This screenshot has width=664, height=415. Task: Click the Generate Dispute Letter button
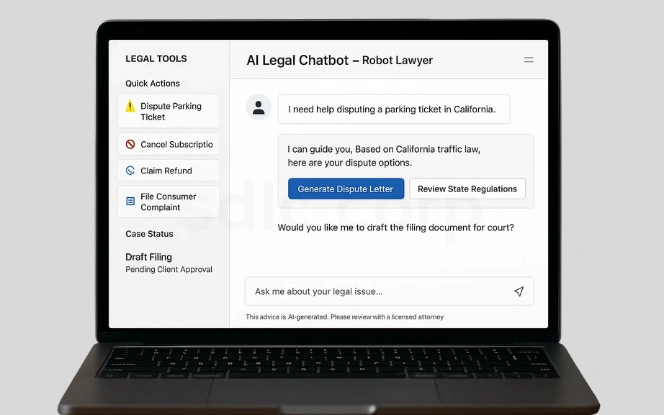click(346, 189)
